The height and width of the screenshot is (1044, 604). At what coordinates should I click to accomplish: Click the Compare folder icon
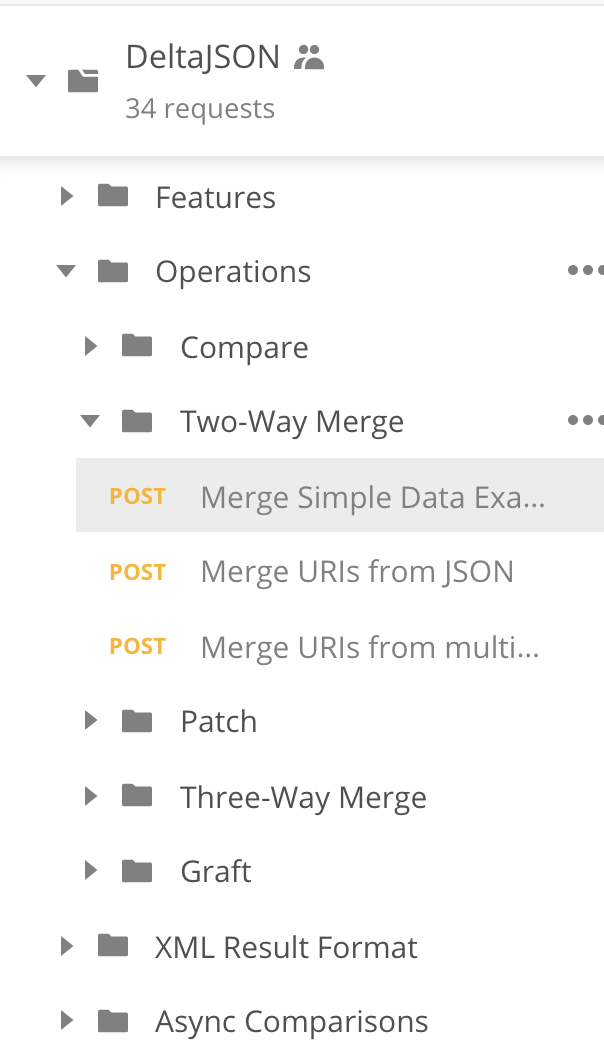pos(137,346)
